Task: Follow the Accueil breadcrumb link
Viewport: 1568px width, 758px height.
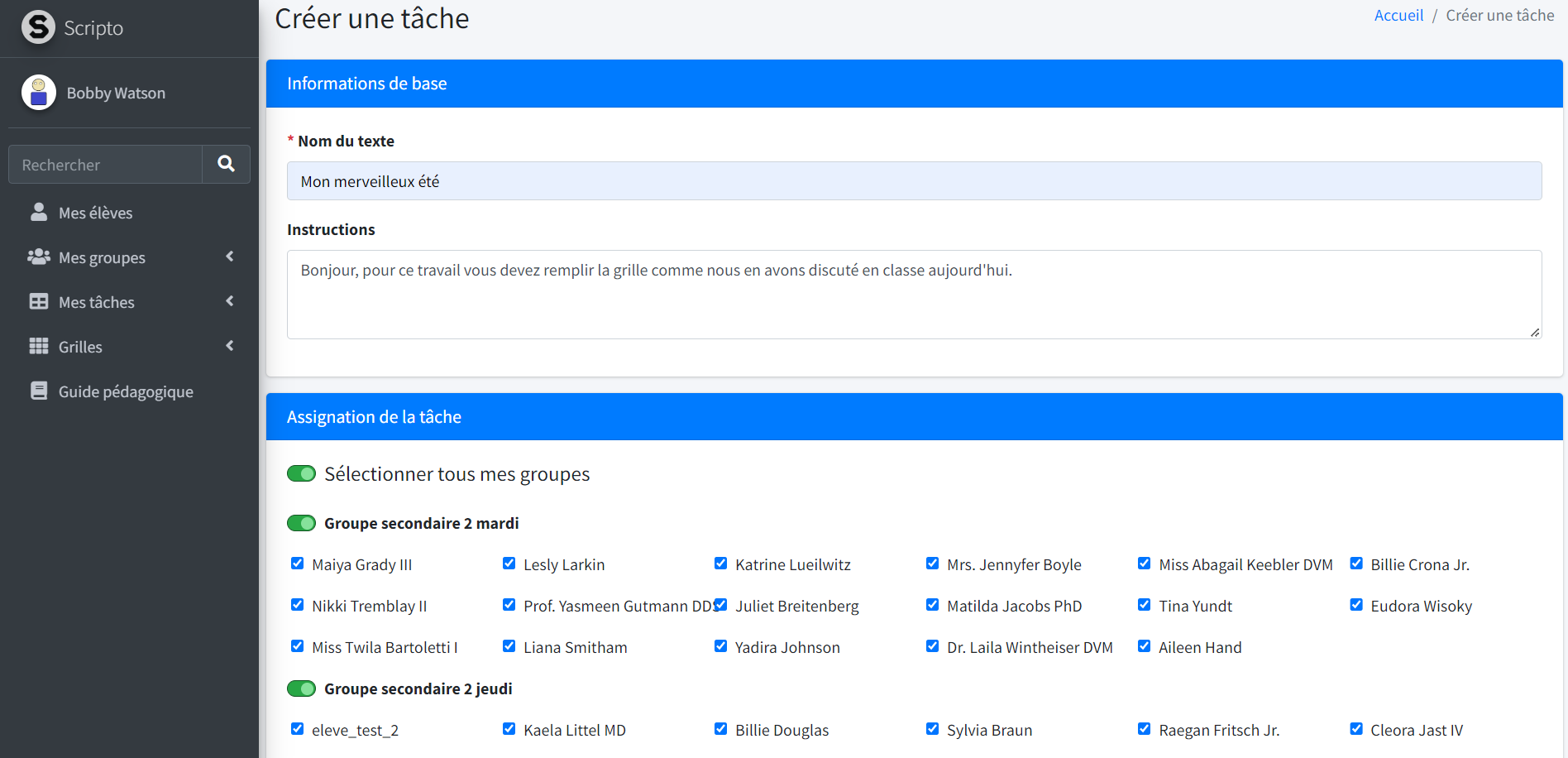Action: click(x=1398, y=16)
